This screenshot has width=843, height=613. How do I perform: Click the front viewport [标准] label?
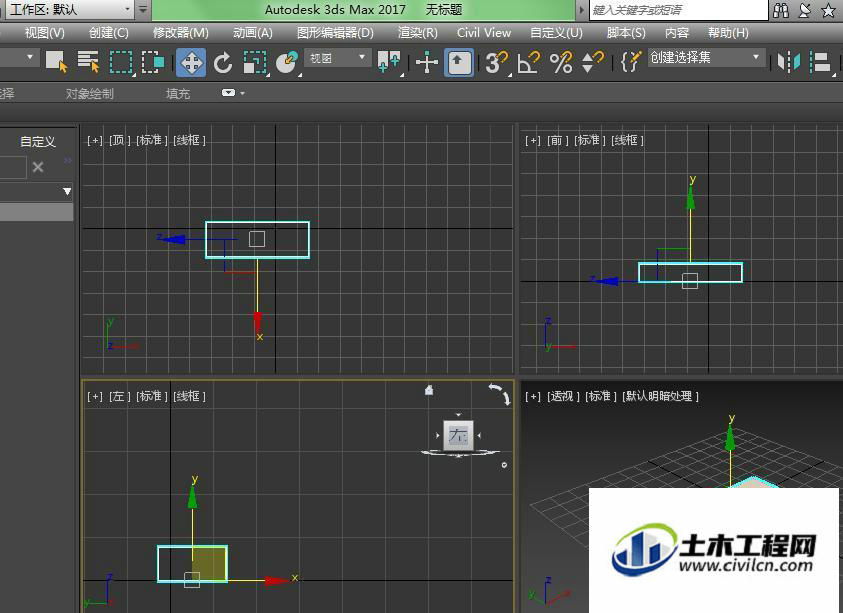[590, 140]
